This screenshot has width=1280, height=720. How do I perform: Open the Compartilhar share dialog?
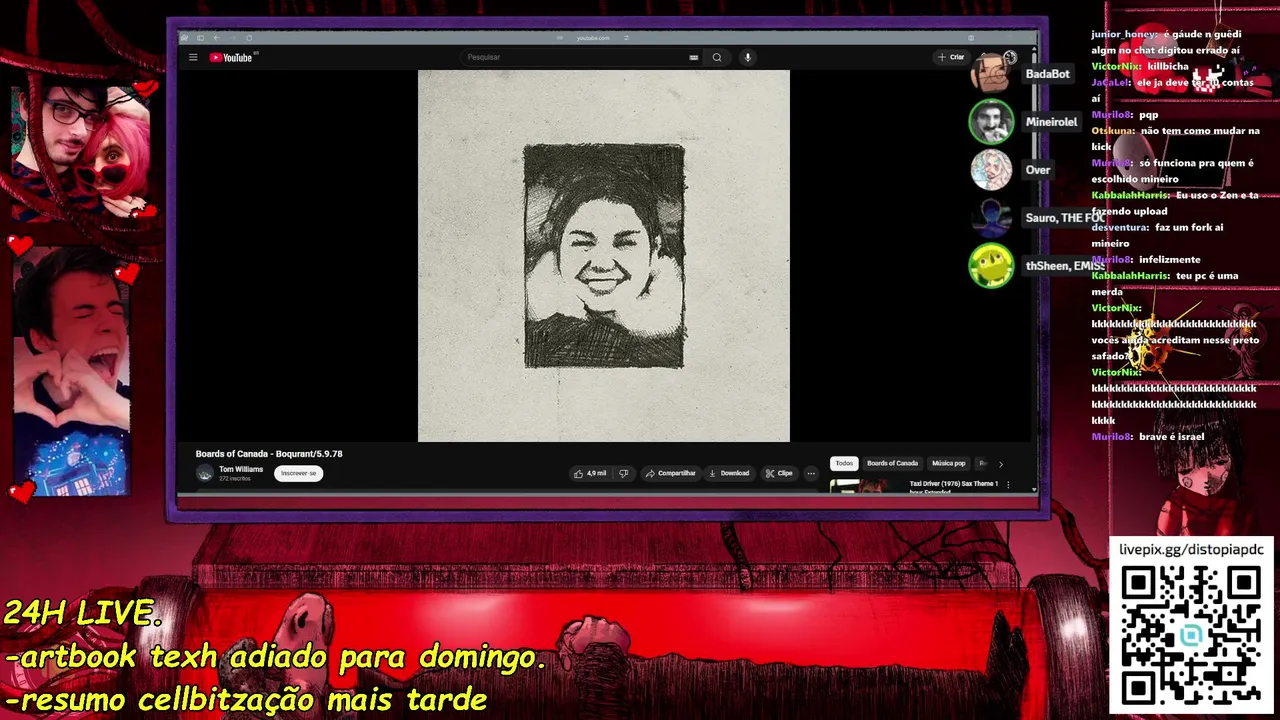click(x=670, y=473)
